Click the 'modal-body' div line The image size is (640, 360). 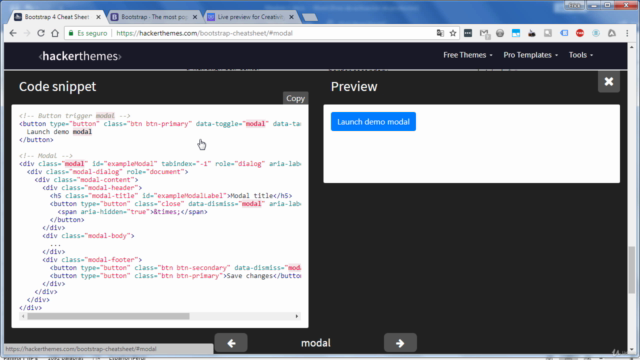(88, 236)
